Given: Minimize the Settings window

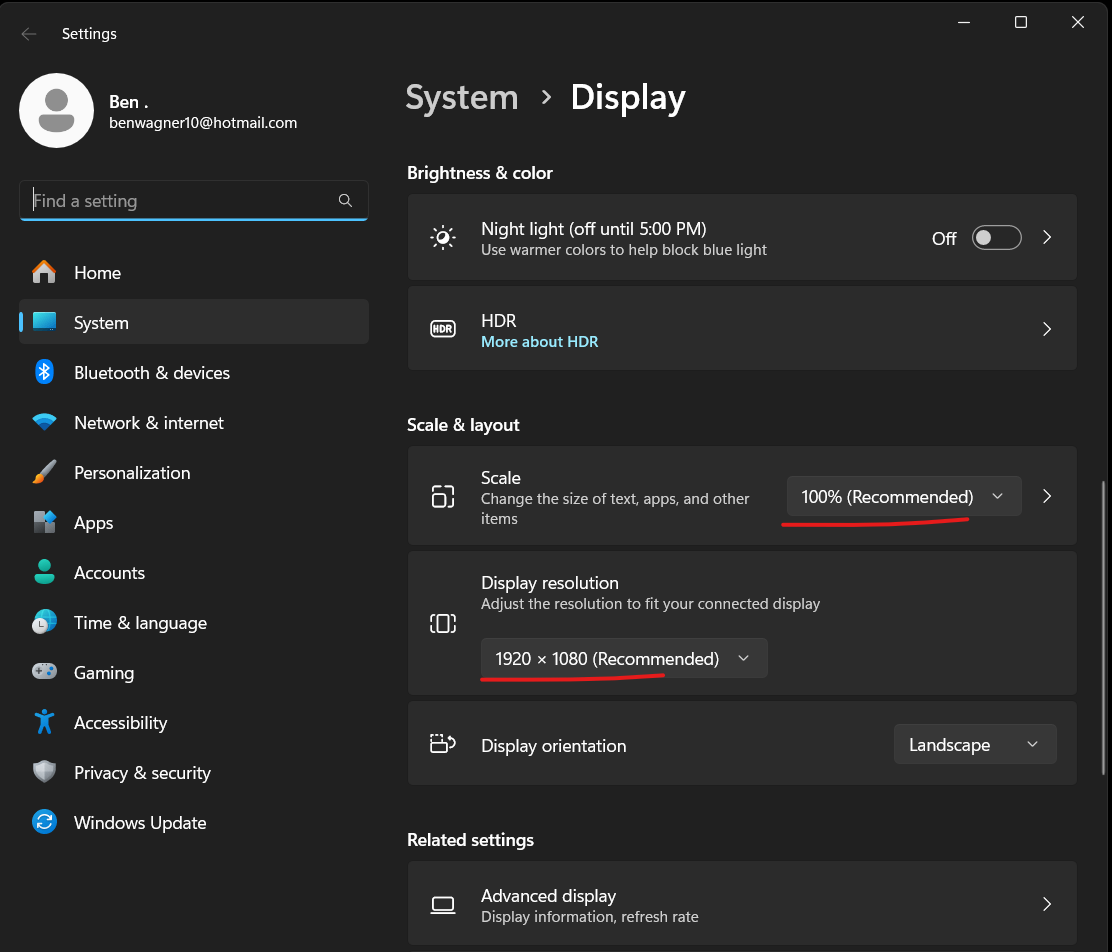Looking at the screenshot, I should (964, 22).
